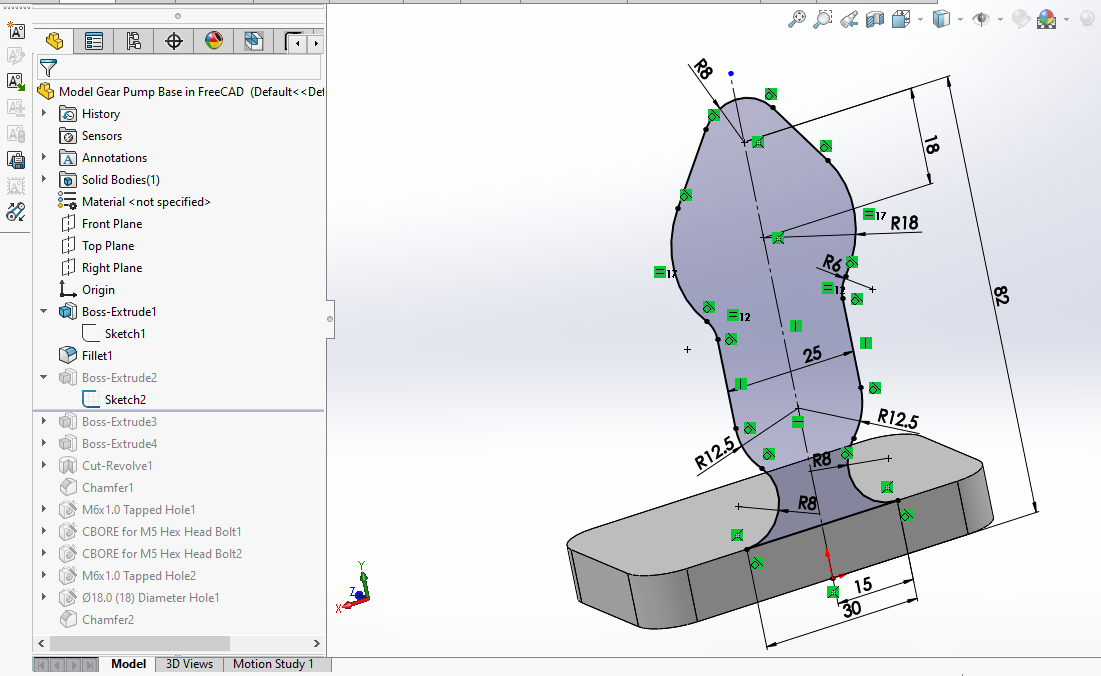Image resolution: width=1101 pixels, height=676 pixels.
Task: Collapse the Boss-Extrude1 feature
Action: [x=44, y=312]
